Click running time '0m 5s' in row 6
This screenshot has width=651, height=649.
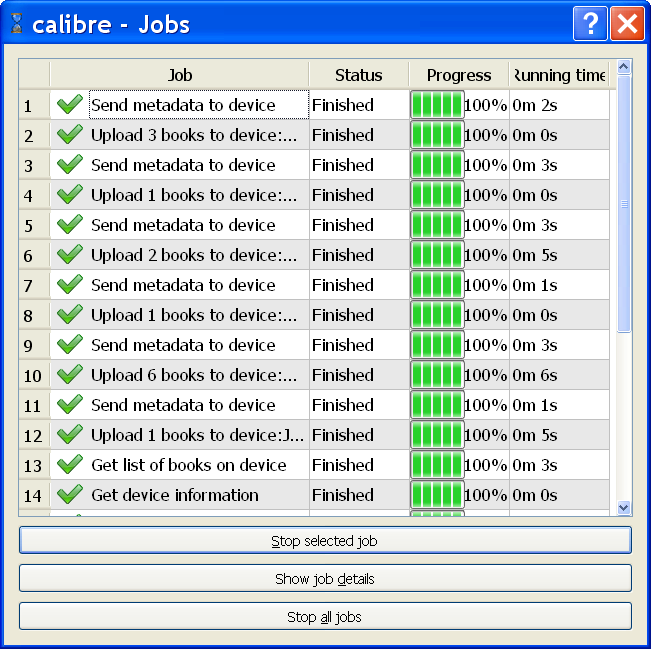[x=535, y=255]
